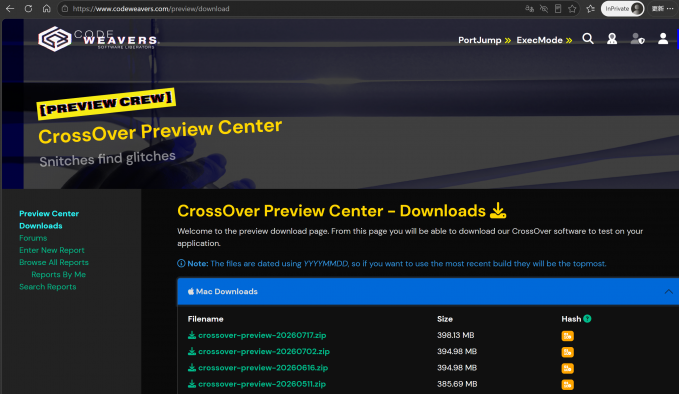Screen dimensions: 679x394
Task: Go to browser home page icon
Action: click(46, 9)
